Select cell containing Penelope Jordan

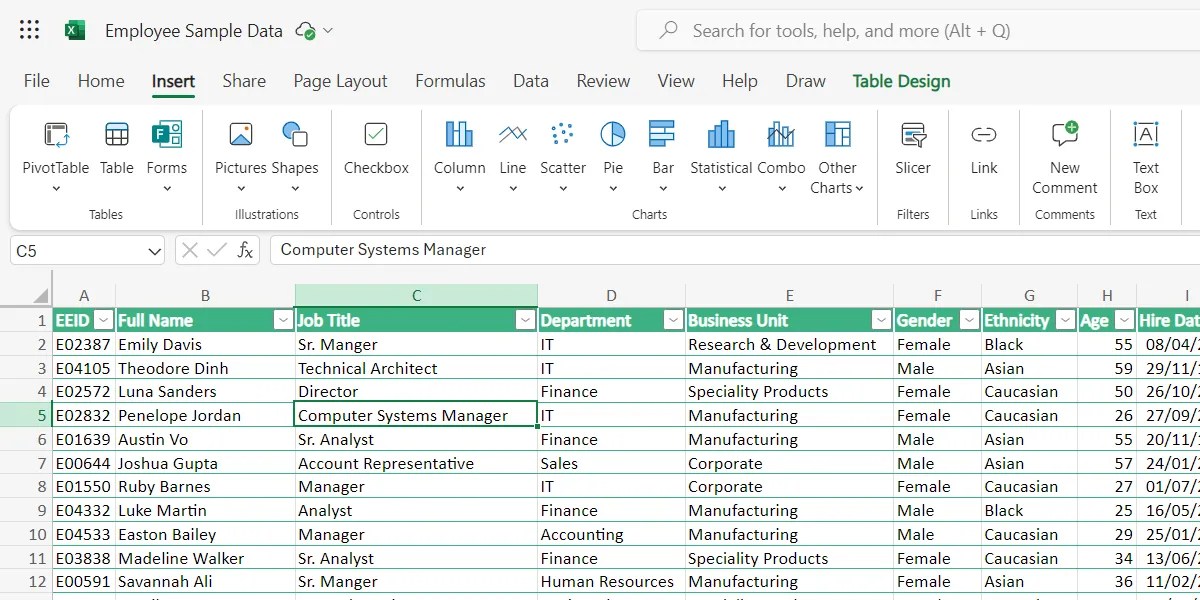tap(205, 415)
